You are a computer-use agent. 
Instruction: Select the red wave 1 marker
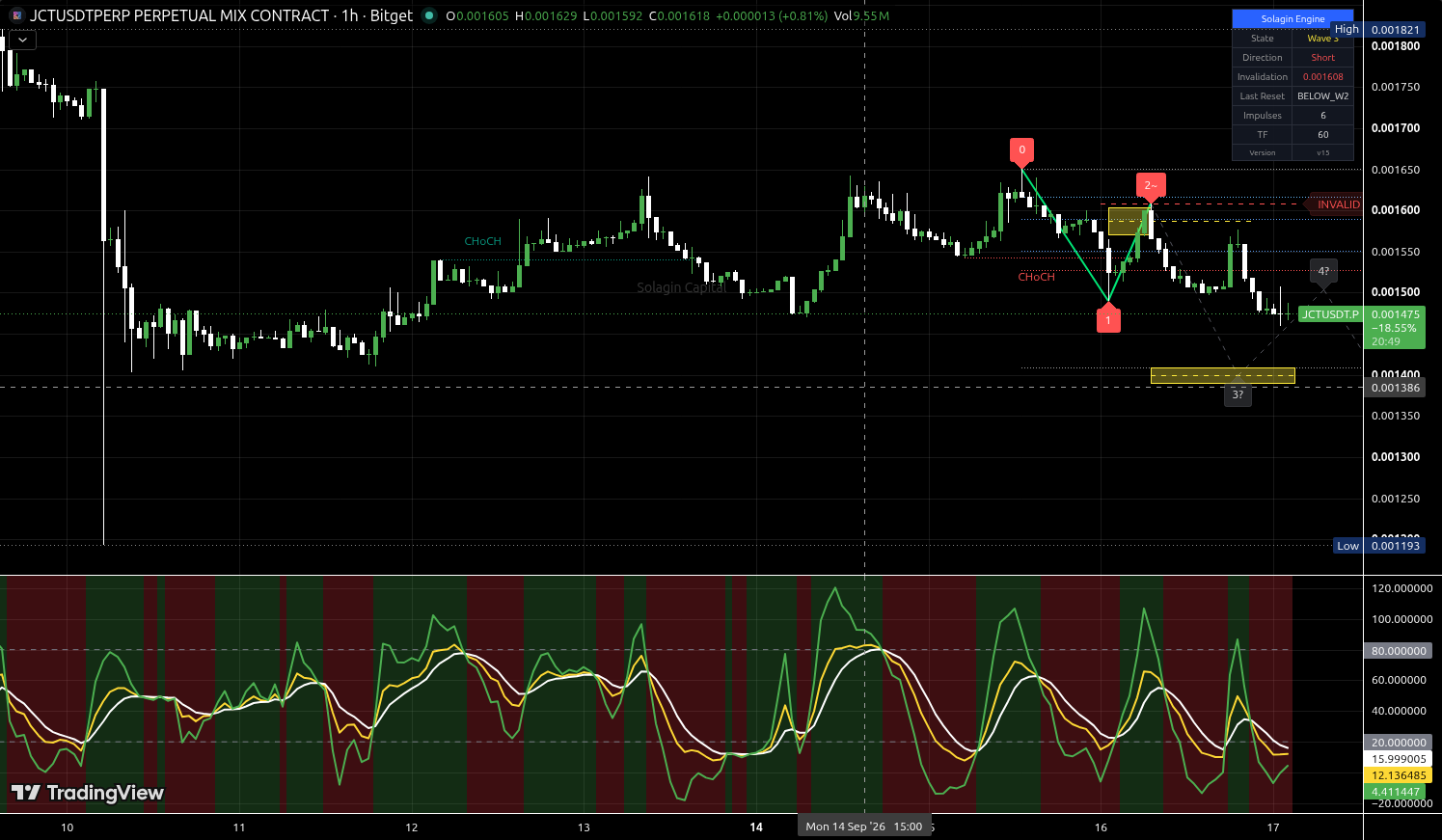click(x=1108, y=318)
